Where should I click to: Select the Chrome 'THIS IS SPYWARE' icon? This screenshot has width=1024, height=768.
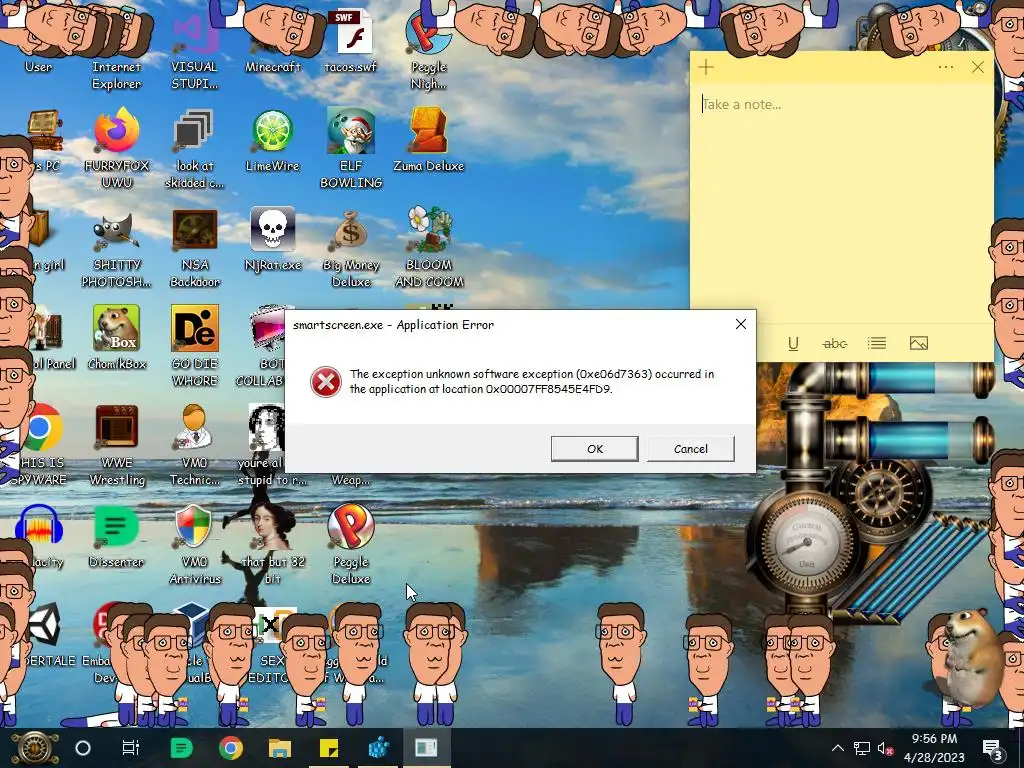coord(39,445)
